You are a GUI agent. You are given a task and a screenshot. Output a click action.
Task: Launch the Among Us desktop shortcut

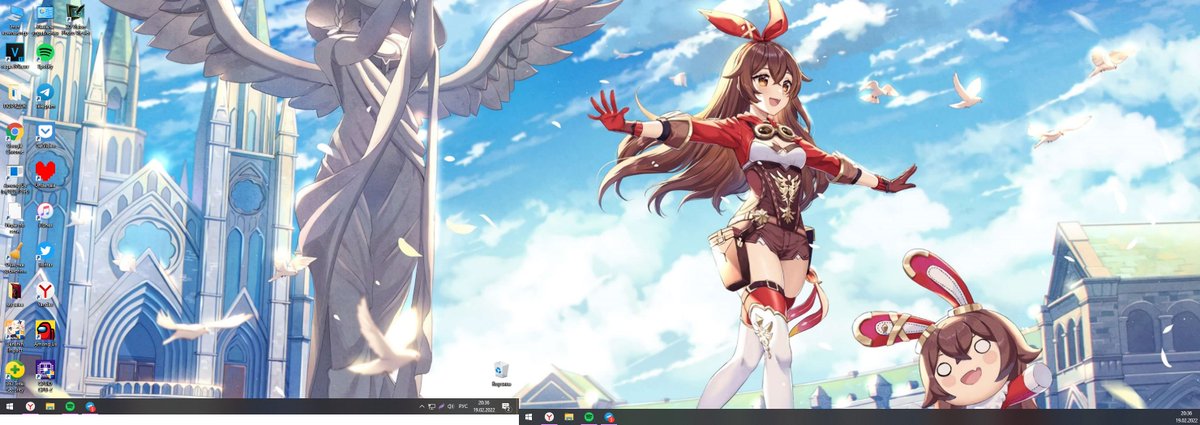tap(45, 333)
